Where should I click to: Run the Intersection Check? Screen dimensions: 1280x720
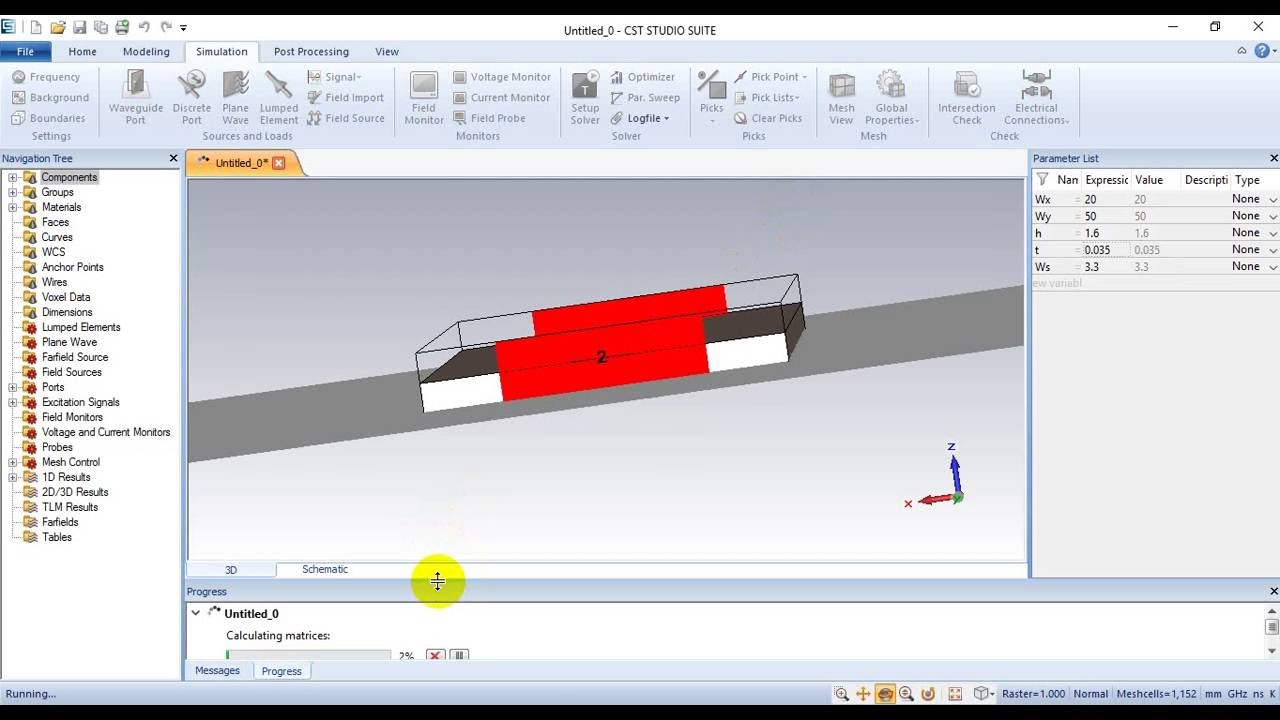tap(966, 98)
